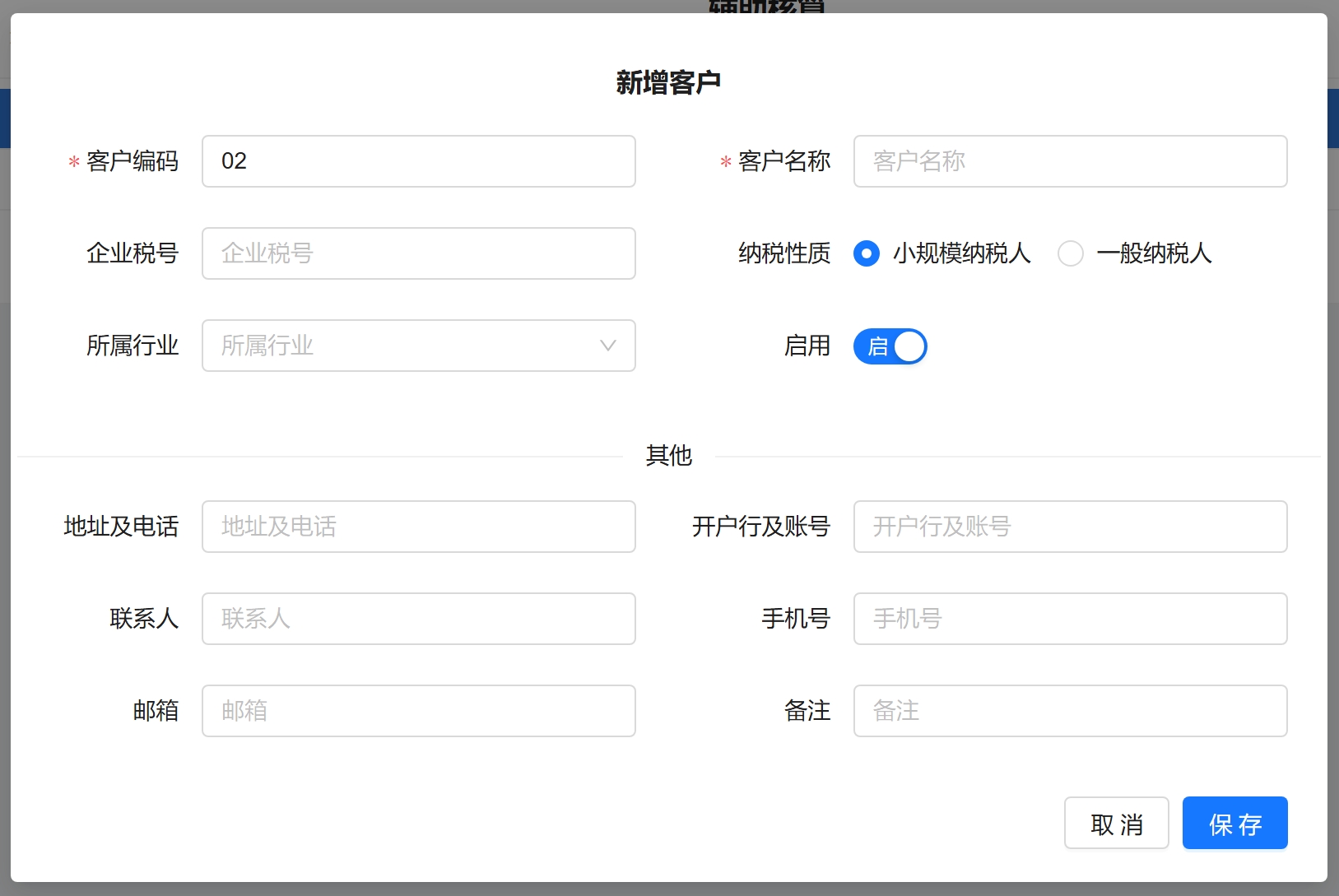Click the 新增客户 dialog title
This screenshot has height=896, width=1339.
pos(668,82)
